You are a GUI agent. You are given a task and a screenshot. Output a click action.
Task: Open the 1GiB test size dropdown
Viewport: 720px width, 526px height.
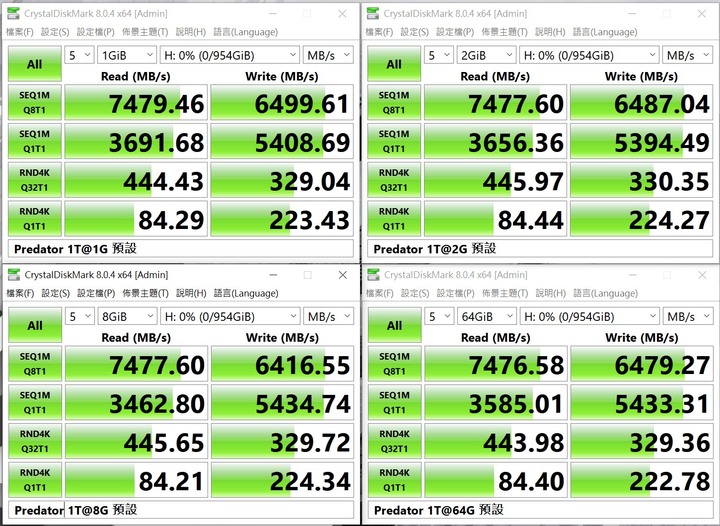coord(127,56)
